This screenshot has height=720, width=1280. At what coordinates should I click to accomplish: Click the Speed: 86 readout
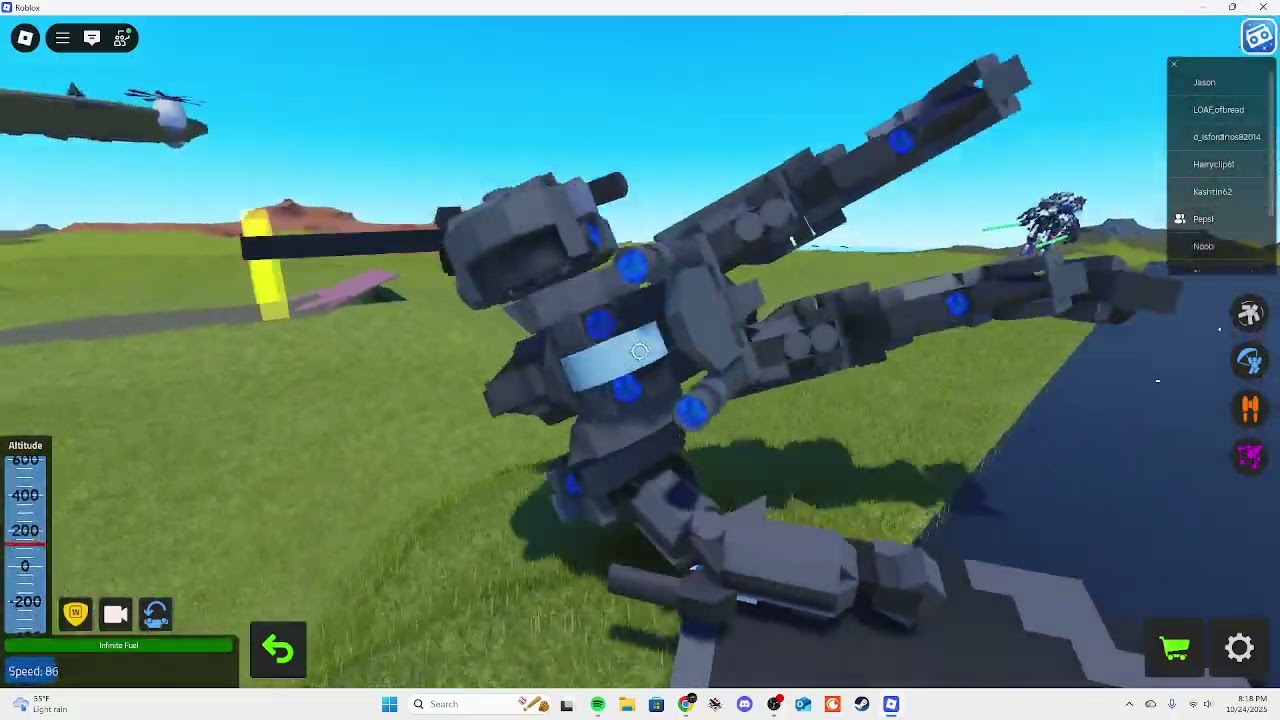pyautogui.click(x=34, y=672)
